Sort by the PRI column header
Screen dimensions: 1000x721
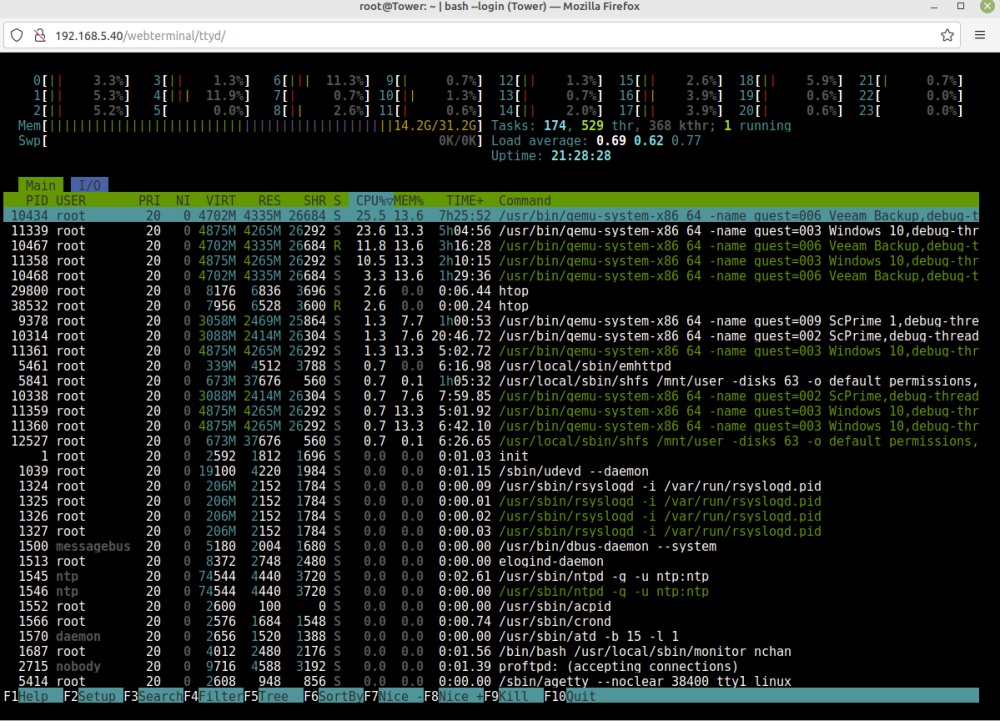149,200
